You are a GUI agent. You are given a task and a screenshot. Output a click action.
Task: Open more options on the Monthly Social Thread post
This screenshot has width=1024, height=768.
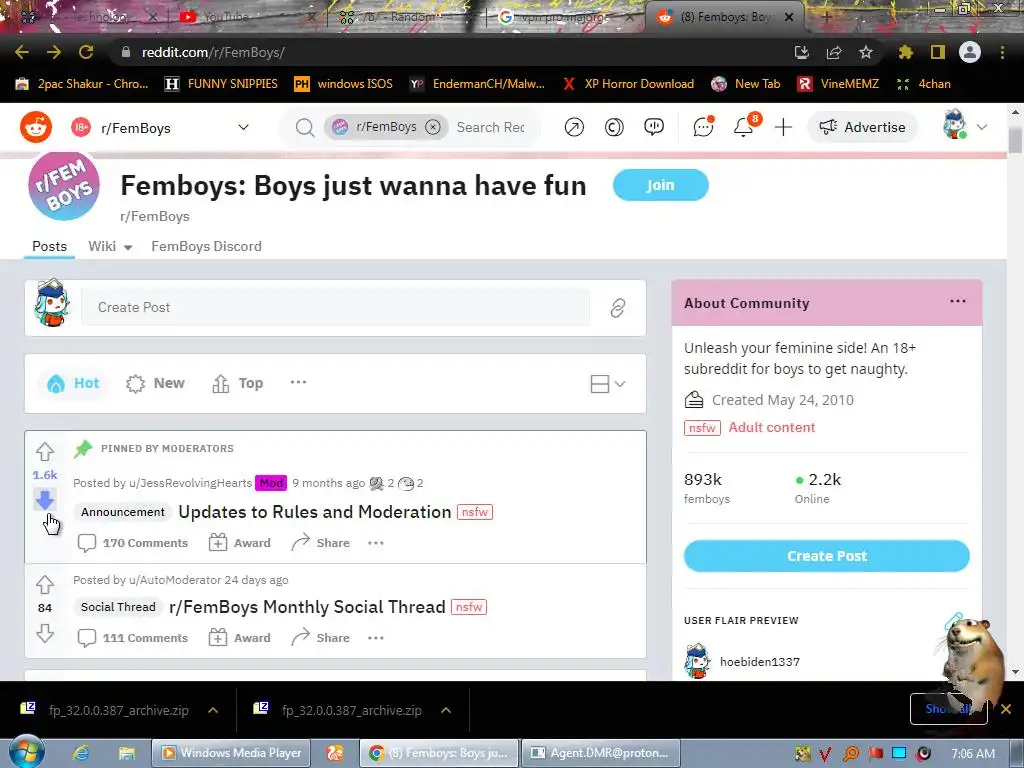tap(376, 638)
